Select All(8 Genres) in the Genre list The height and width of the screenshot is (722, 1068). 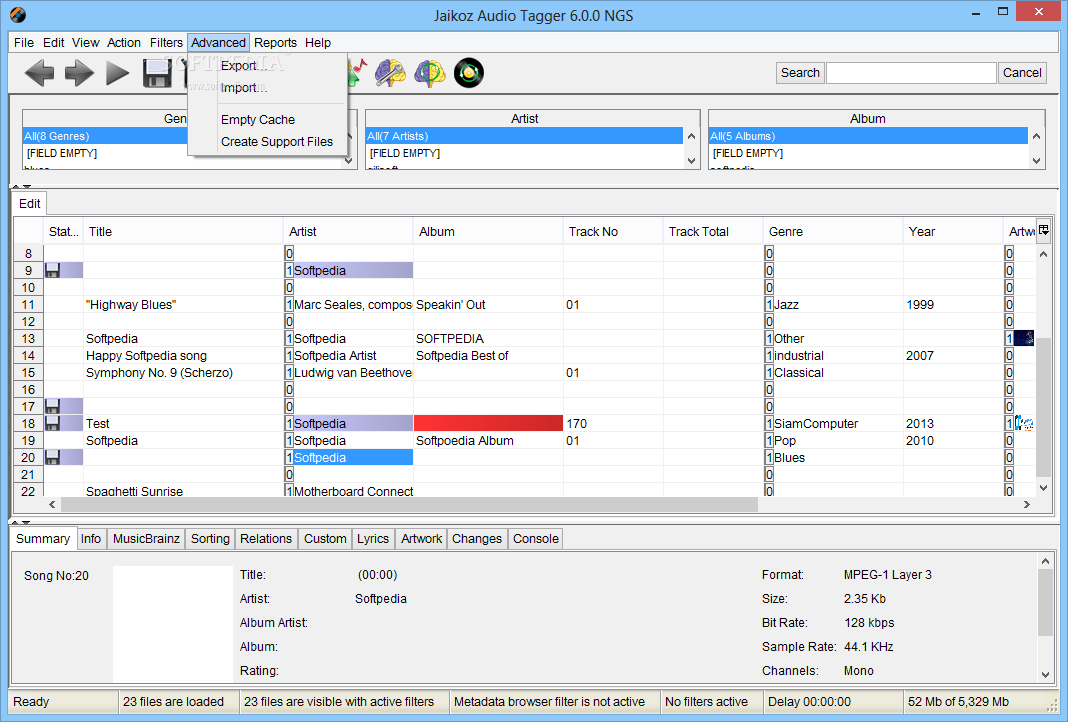tap(106, 136)
